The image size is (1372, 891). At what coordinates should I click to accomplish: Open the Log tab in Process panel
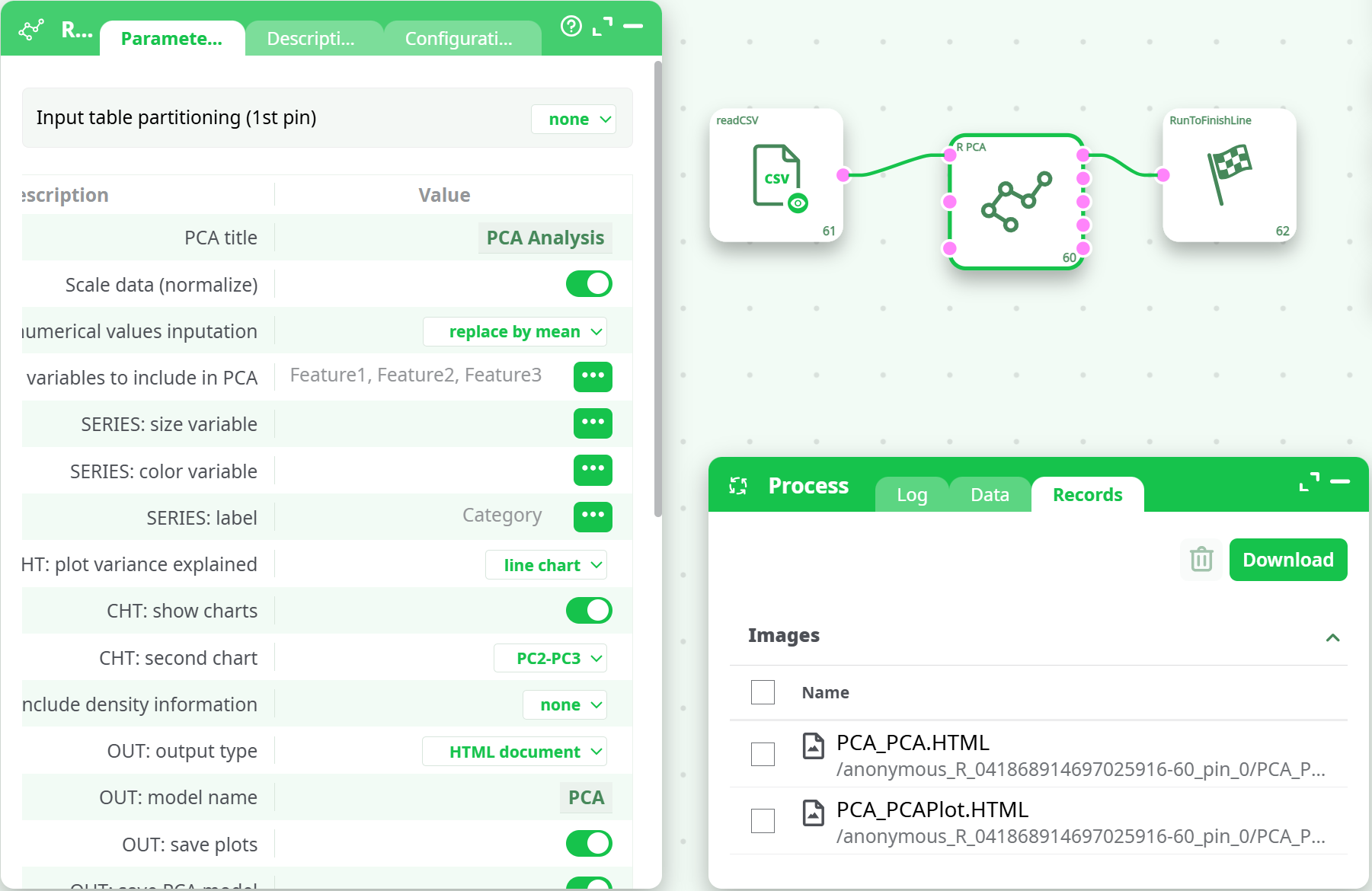click(x=911, y=494)
